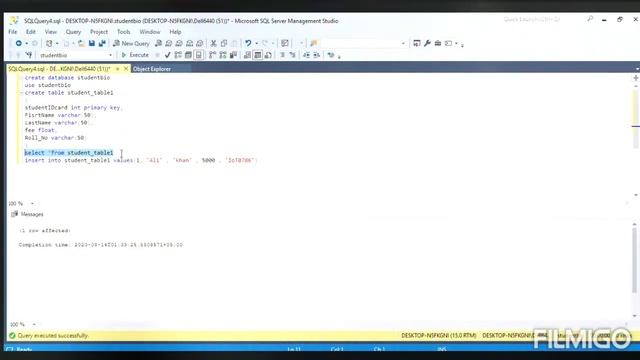Viewport: 640px width, 360px height.
Task: Click the New Query button
Action: click(x=131, y=43)
